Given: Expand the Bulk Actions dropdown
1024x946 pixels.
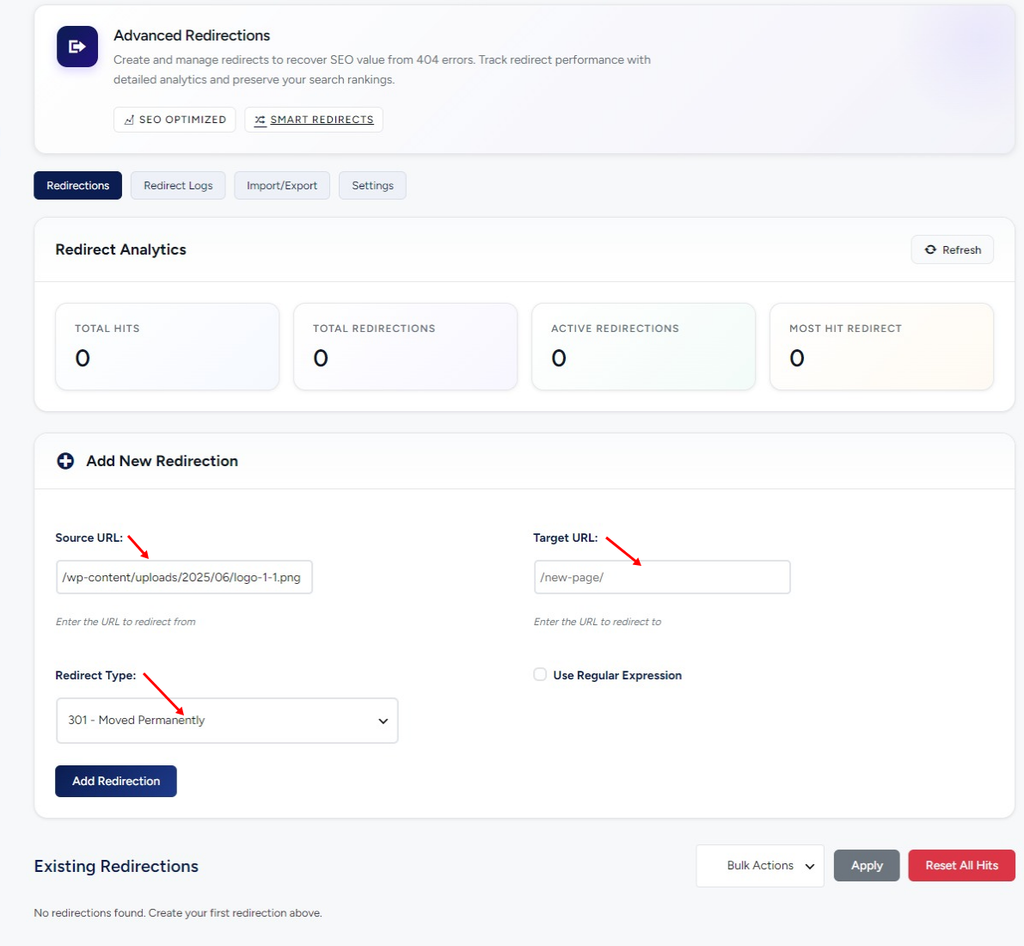Looking at the screenshot, I should [760, 866].
